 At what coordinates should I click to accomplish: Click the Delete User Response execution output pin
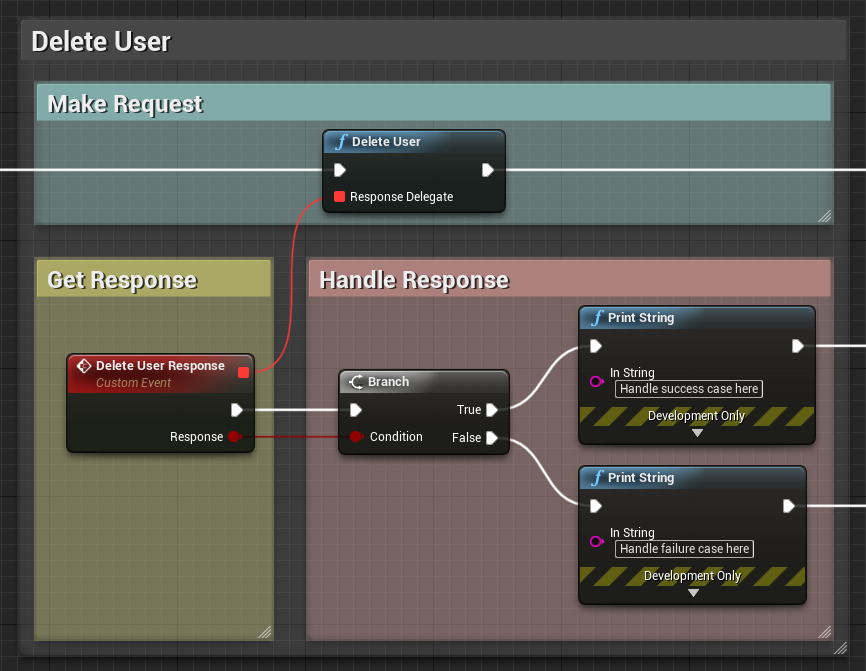coord(237,410)
